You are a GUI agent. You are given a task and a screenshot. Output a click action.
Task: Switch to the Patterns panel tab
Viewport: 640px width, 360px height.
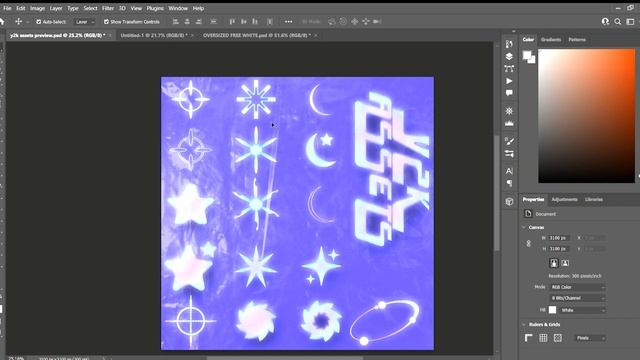(577, 40)
